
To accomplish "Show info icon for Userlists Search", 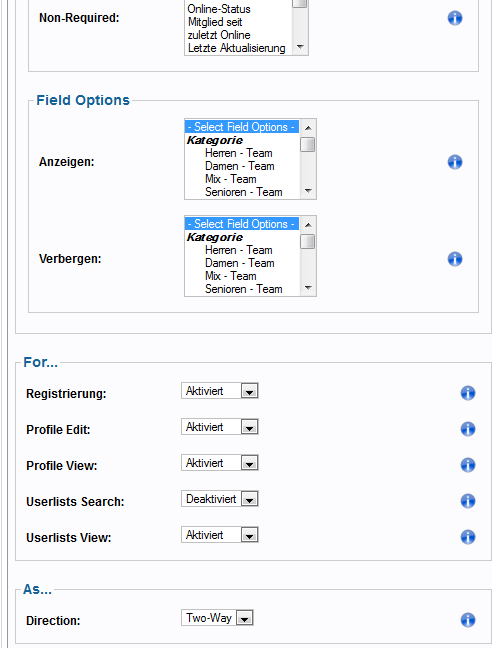I will pos(468,501).
